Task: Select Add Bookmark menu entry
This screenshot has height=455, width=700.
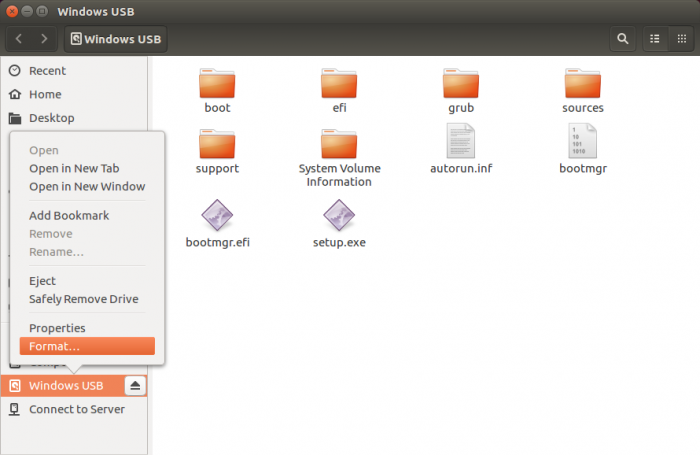Action: pos(69,215)
